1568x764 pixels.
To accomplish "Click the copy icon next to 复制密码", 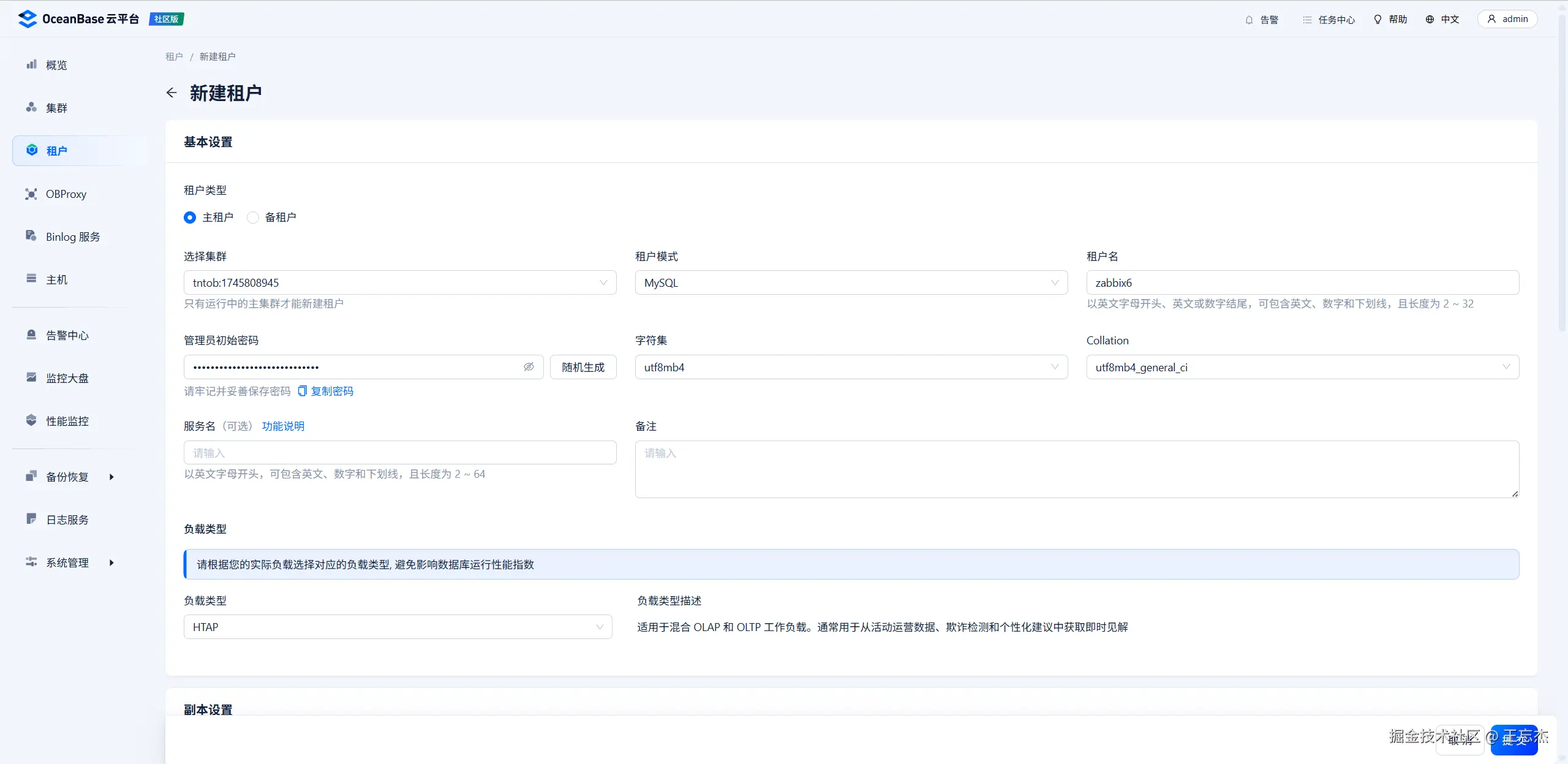I will [302, 391].
